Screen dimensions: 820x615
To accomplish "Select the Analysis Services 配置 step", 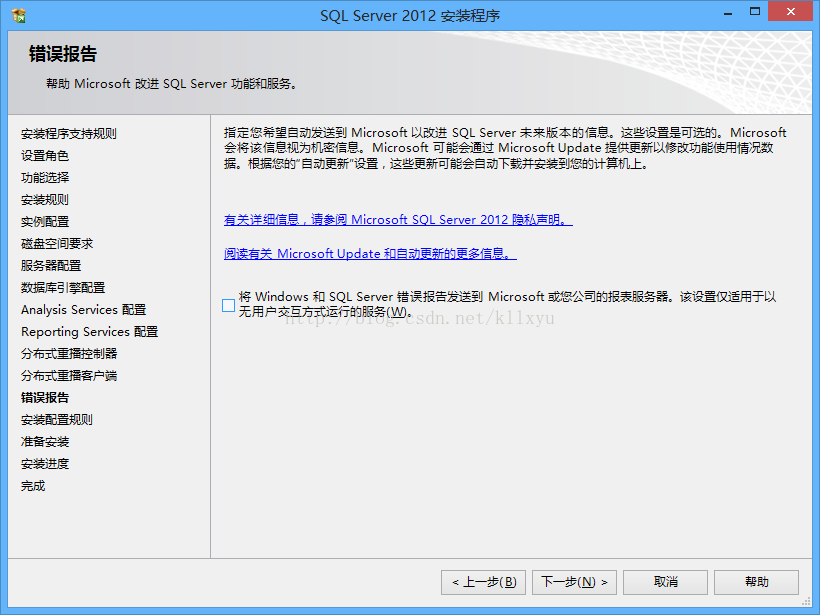I will tap(83, 310).
